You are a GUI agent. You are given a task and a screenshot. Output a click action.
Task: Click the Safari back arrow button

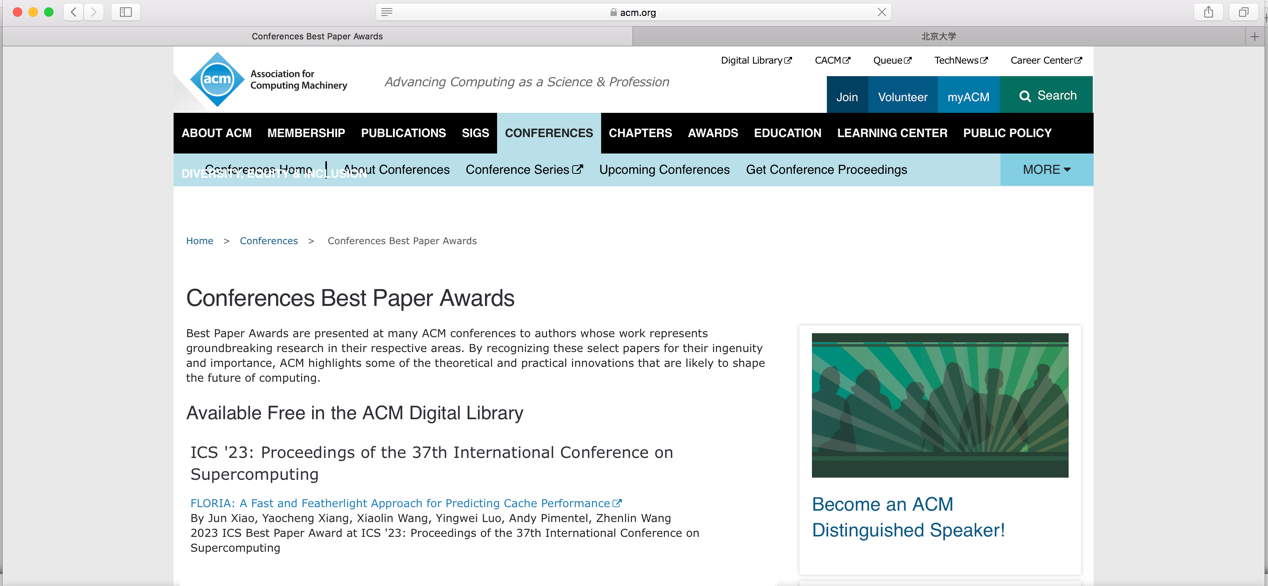pos(74,12)
